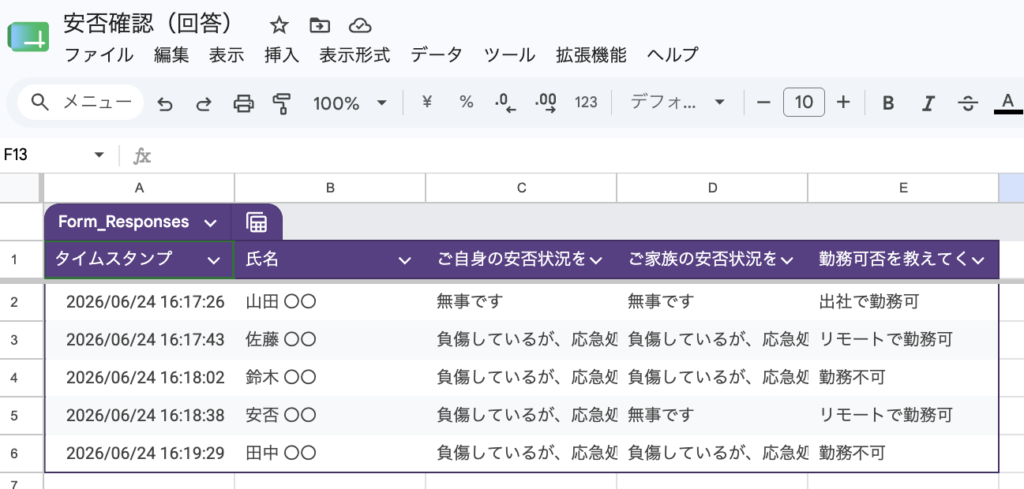The width and height of the screenshot is (1024, 489).
Task: Select column D header
Action: tap(712, 188)
